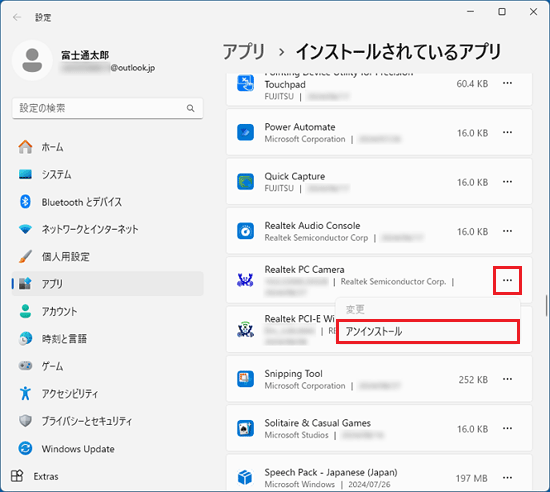This screenshot has width=550, height=492.
Task: Click the Speech Pack Japanese cube icon
Action: tap(245, 477)
